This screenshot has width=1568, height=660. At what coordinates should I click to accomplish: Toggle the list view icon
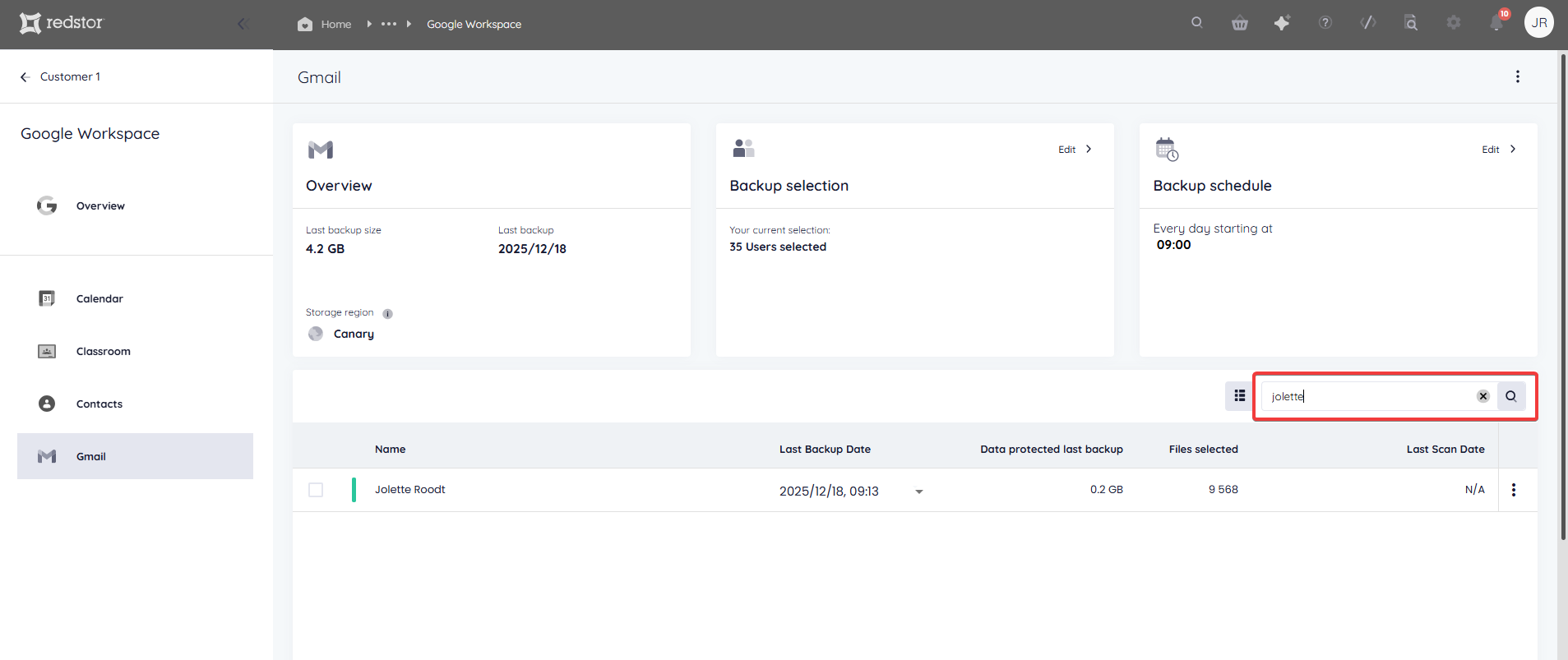[1239, 396]
